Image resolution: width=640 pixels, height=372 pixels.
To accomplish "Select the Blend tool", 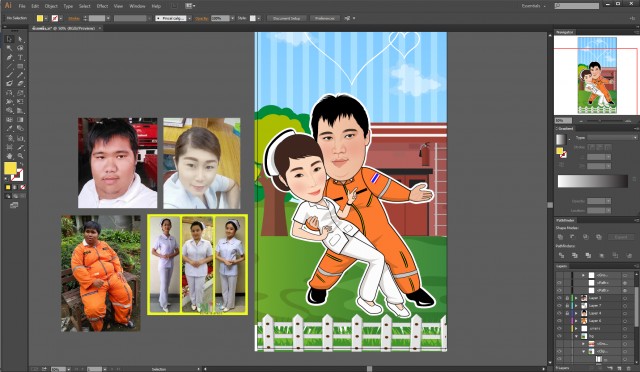I will [20, 129].
